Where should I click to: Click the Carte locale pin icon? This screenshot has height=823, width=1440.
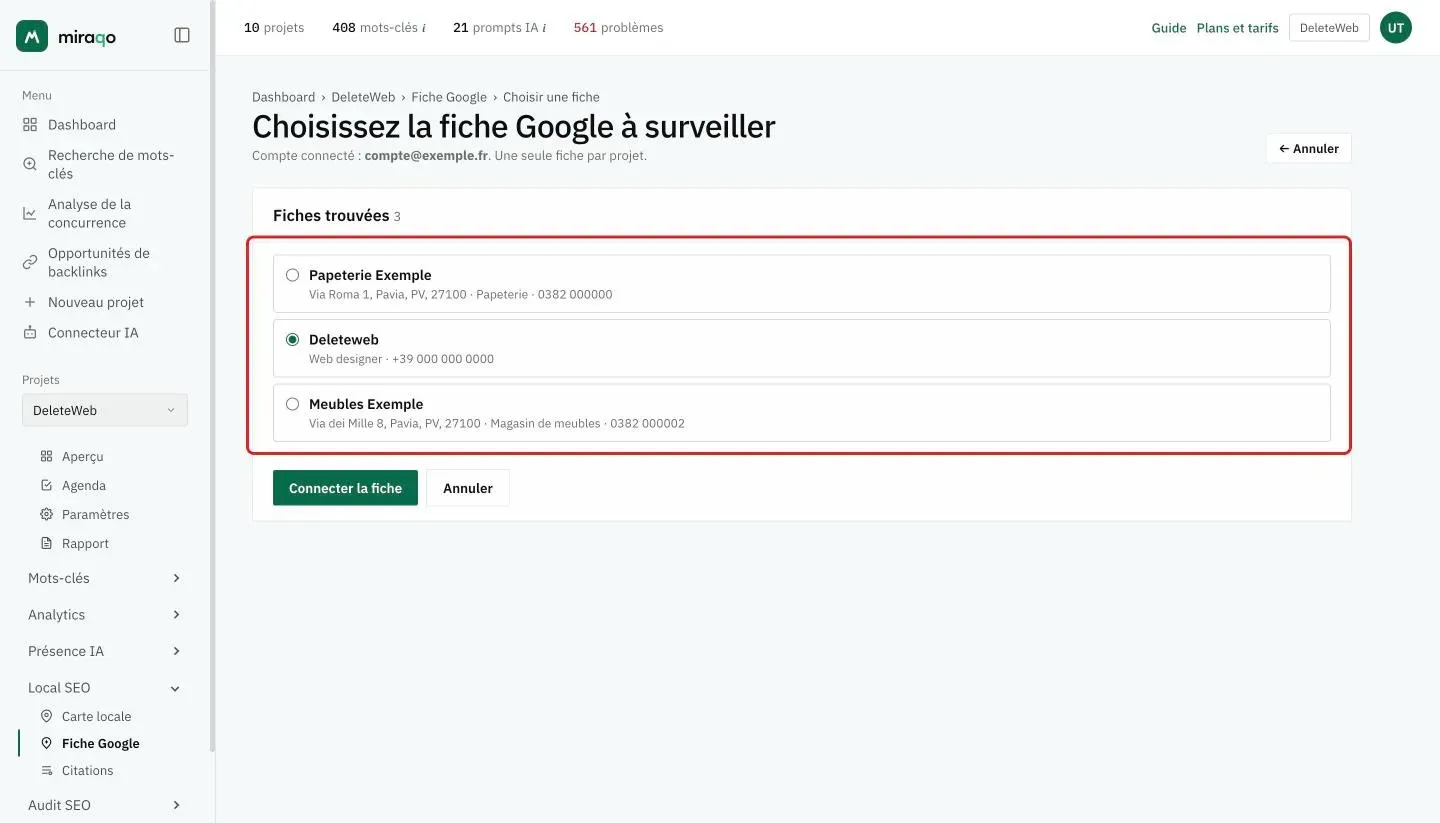46,716
